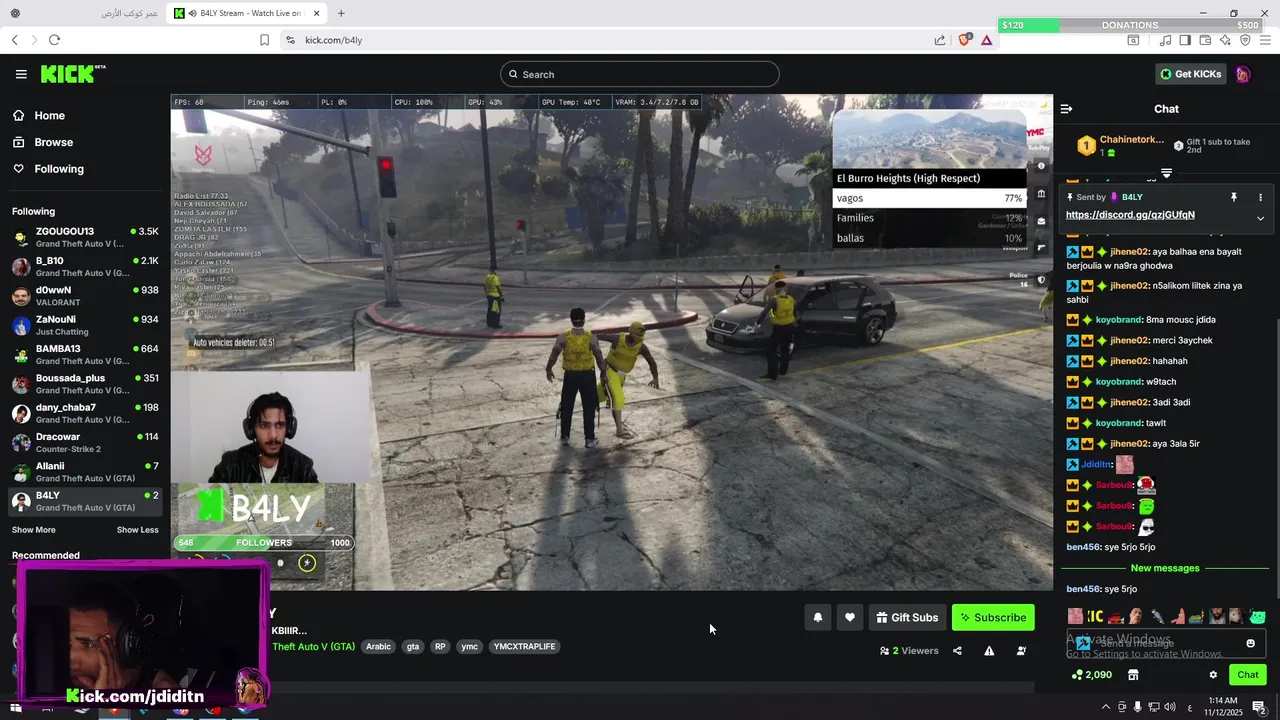Image resolution: width=1280 pixels, height=720 pixels.
Task: Click Chahinetork leaderboard entry
Action: click(1120, 146)
